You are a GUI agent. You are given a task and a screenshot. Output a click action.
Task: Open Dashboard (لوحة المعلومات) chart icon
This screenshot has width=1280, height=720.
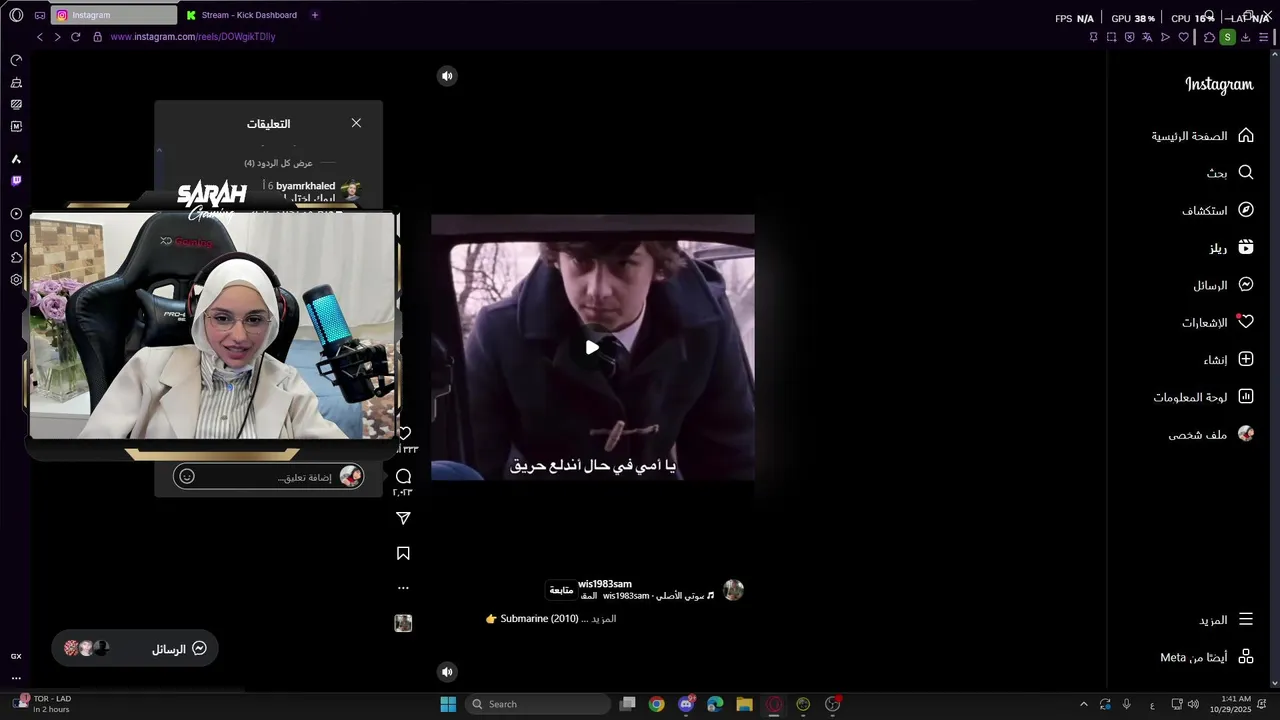point(1246,396)
